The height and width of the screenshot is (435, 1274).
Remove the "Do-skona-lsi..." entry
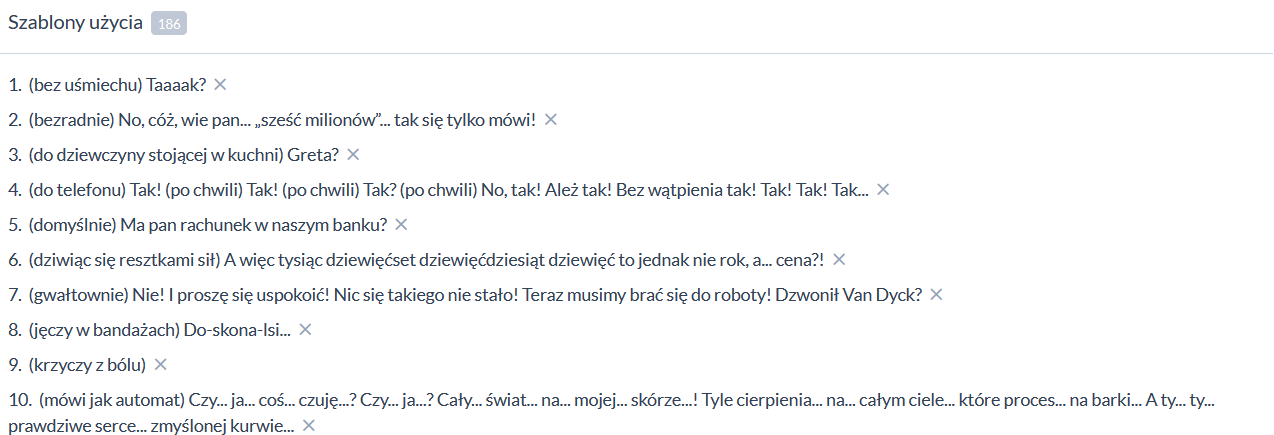pyautogui.click(x=306, y=329)
